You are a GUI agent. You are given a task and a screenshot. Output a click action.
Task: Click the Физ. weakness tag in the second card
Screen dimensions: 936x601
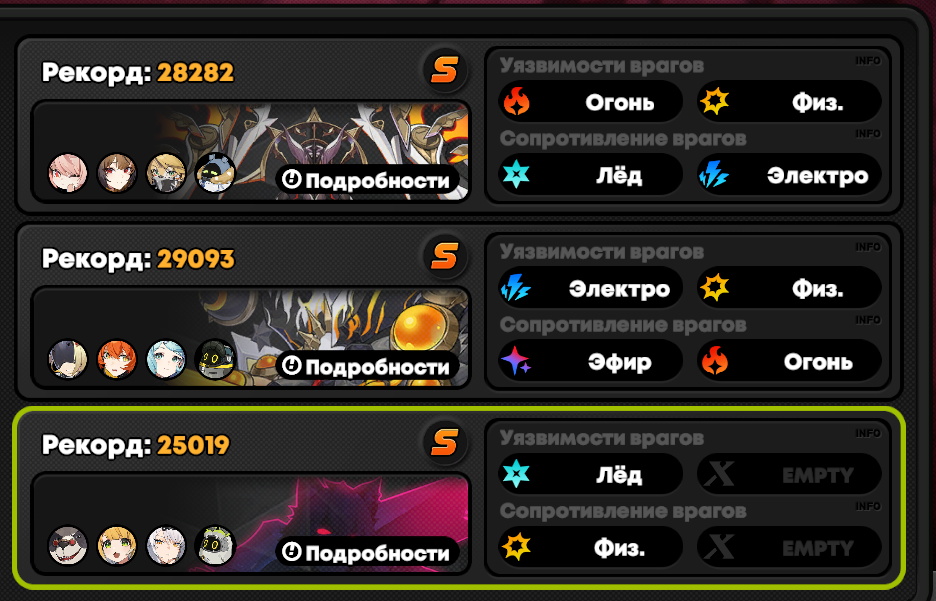[x=789, y=288]
